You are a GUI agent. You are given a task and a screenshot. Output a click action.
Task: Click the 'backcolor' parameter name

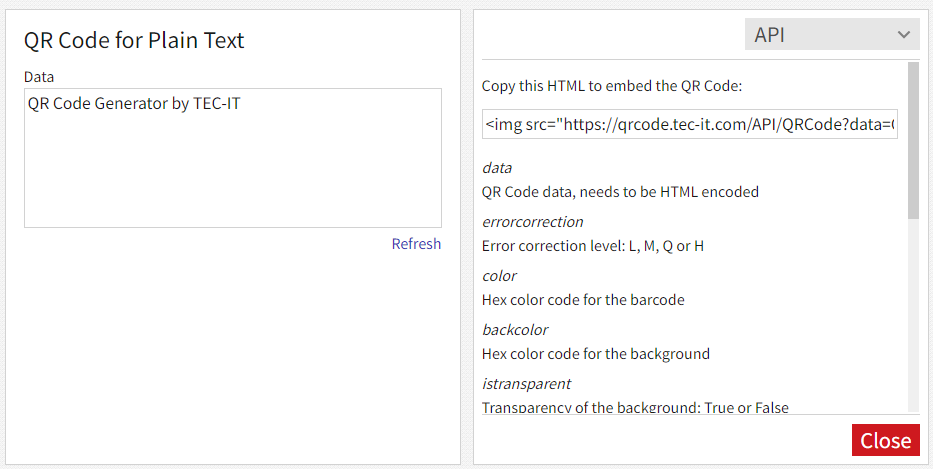point(514,330)
